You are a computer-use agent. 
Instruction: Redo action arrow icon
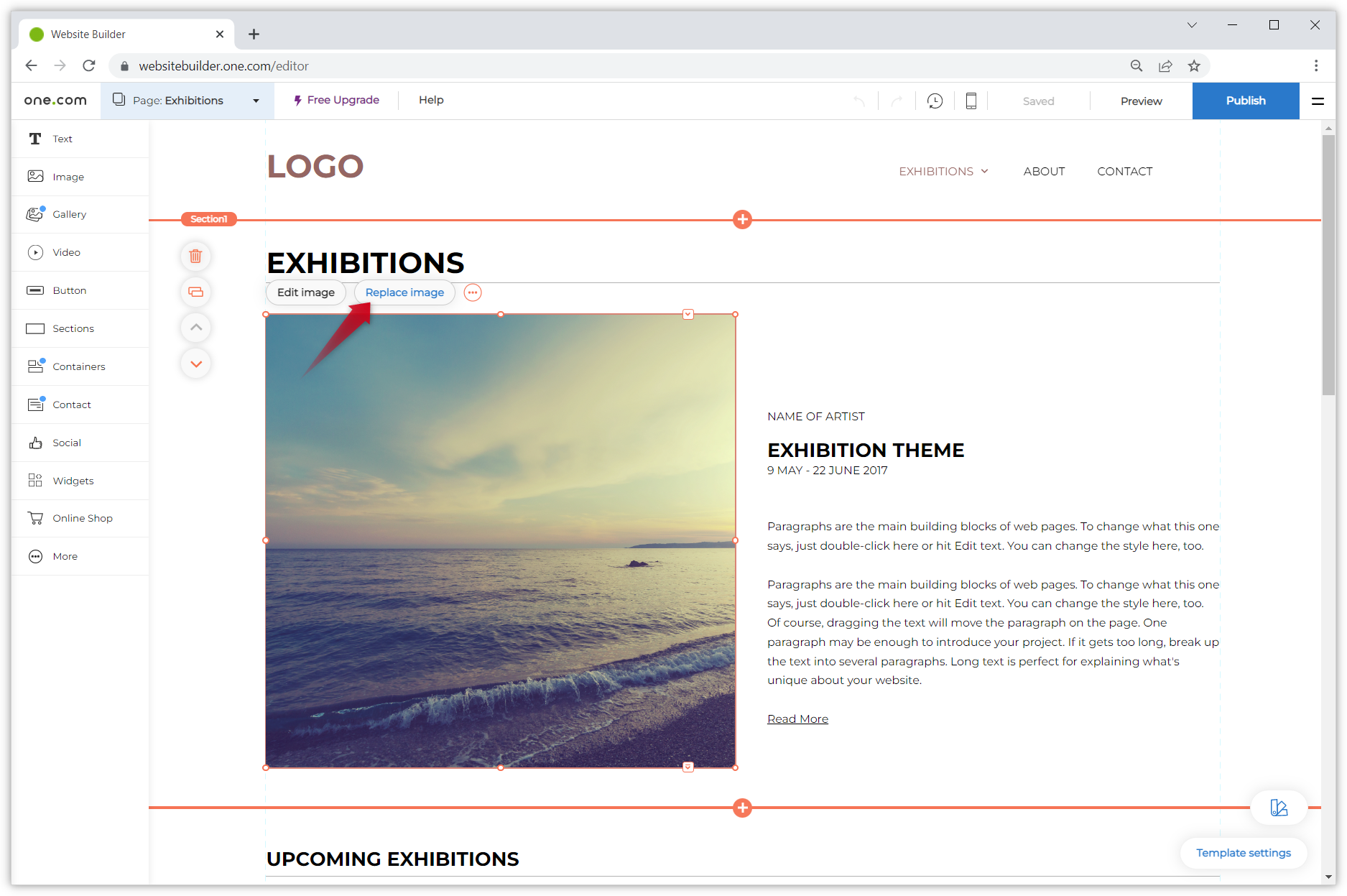point(897,101)
